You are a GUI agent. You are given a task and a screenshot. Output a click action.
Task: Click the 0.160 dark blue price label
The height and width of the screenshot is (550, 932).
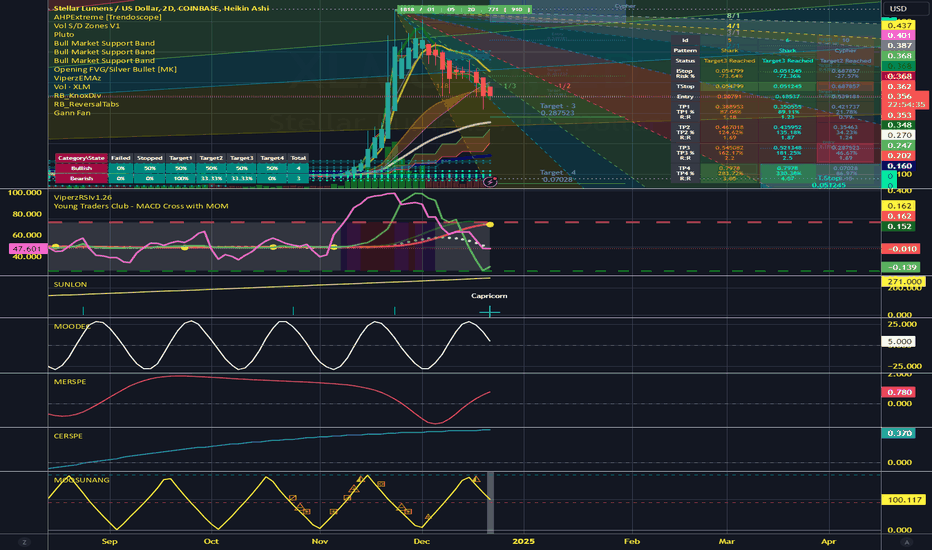pos(899,166)
